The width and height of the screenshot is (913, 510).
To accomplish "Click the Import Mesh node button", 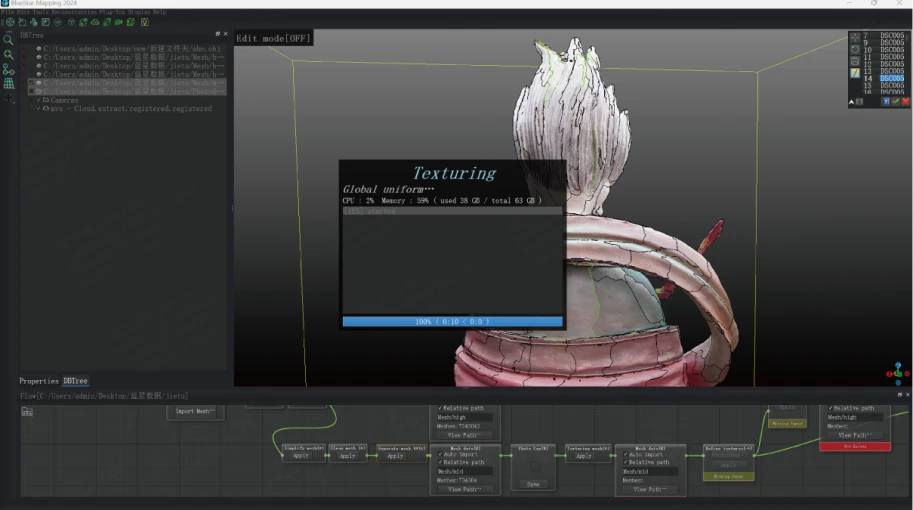I will [x=194, y=411].
